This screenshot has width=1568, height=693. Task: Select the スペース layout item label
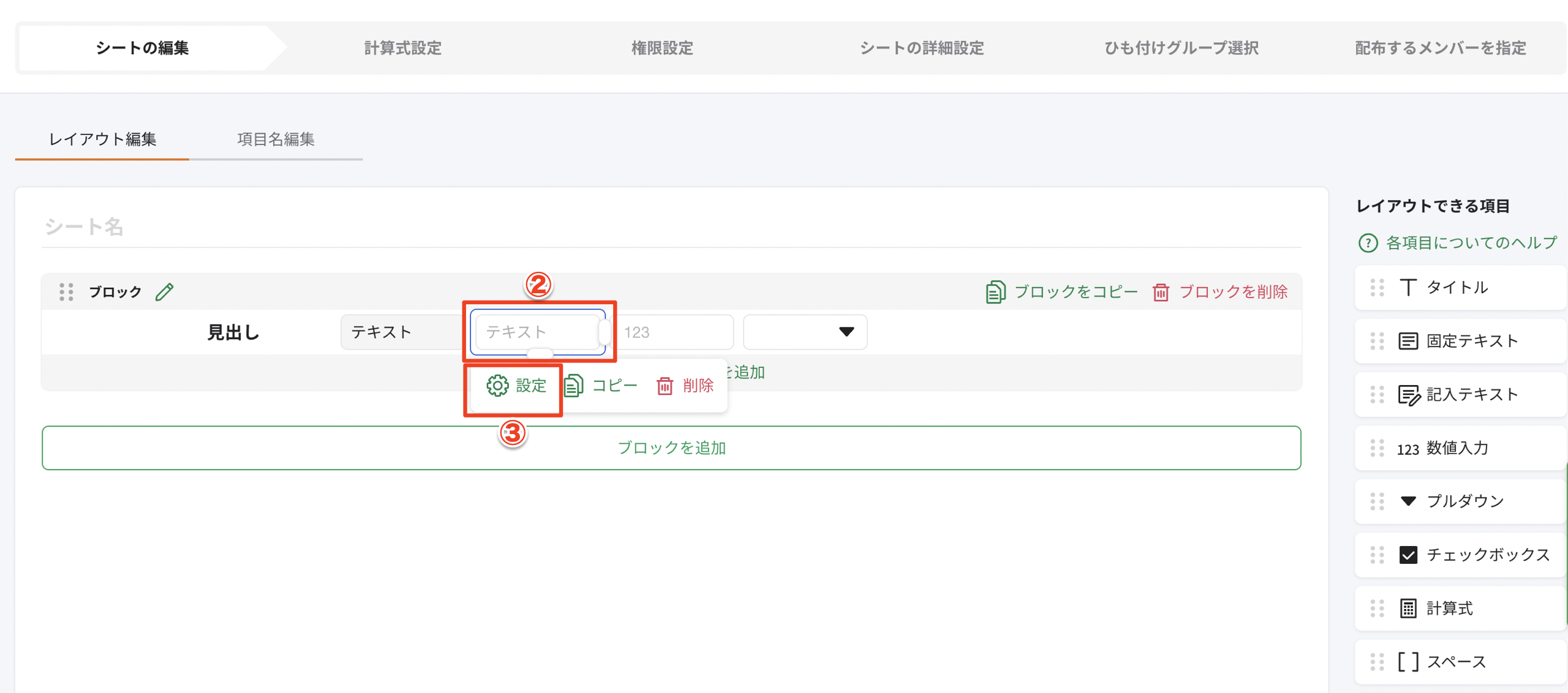point(1457,662)
